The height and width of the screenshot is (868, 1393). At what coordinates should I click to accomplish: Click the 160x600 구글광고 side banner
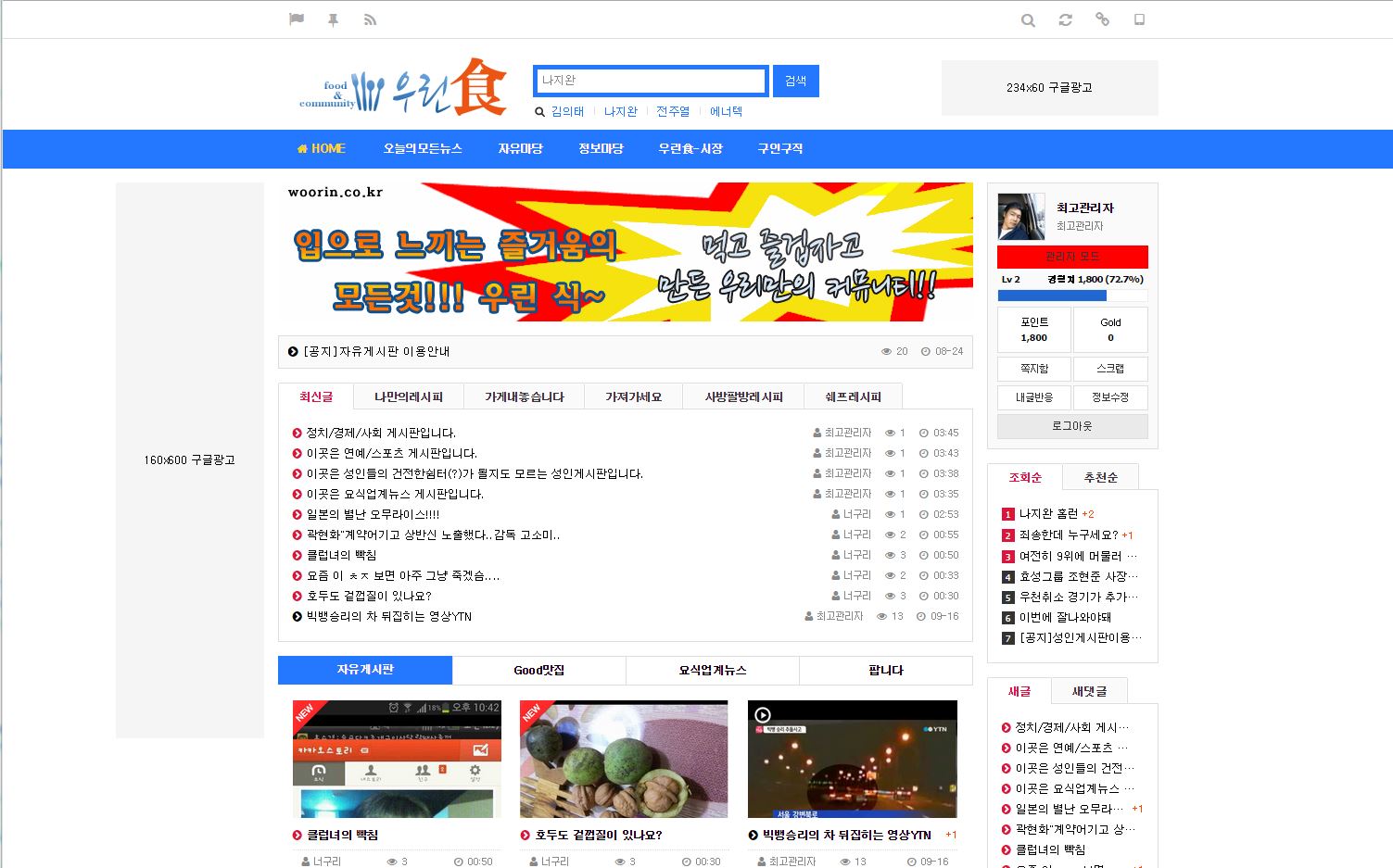190,460
